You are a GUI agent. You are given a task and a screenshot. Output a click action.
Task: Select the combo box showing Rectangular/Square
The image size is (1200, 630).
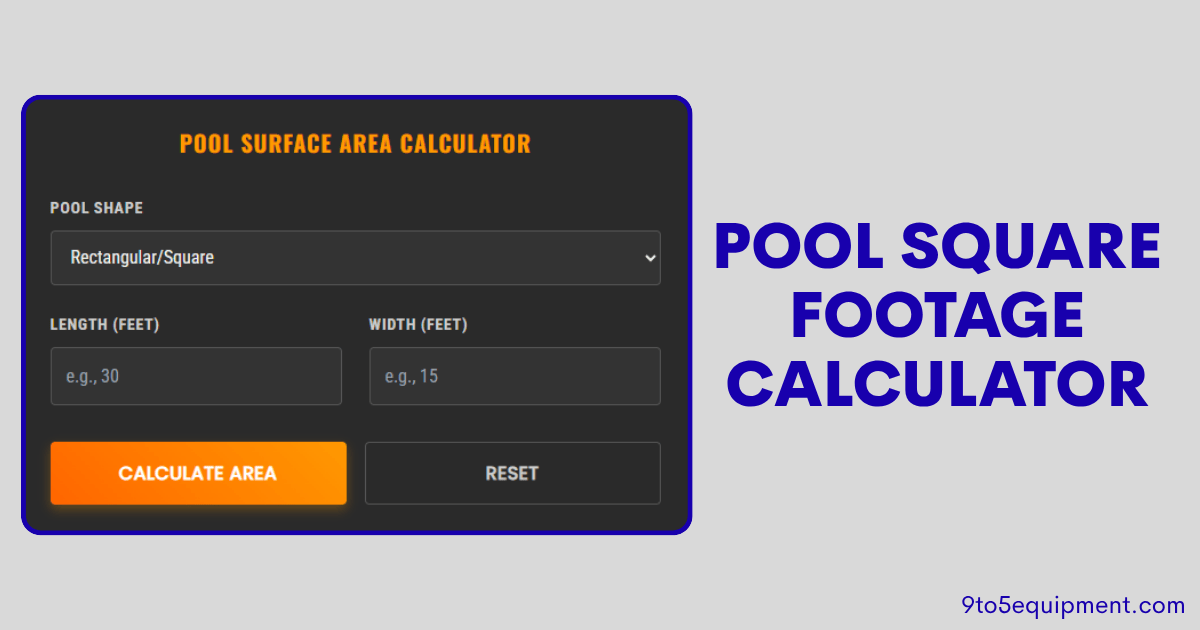pyautogui.click(x=355, y=258)
